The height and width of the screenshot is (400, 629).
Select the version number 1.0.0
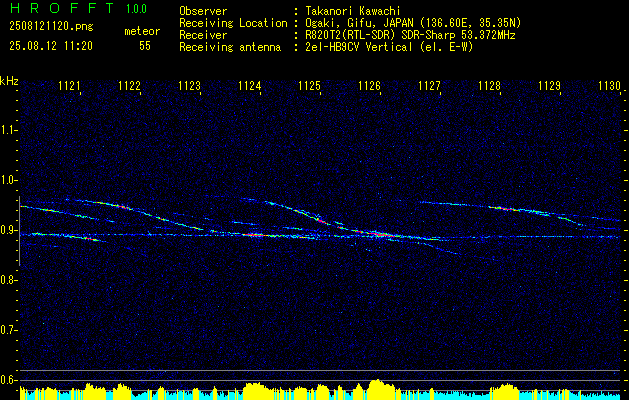(x=136, y=8)
